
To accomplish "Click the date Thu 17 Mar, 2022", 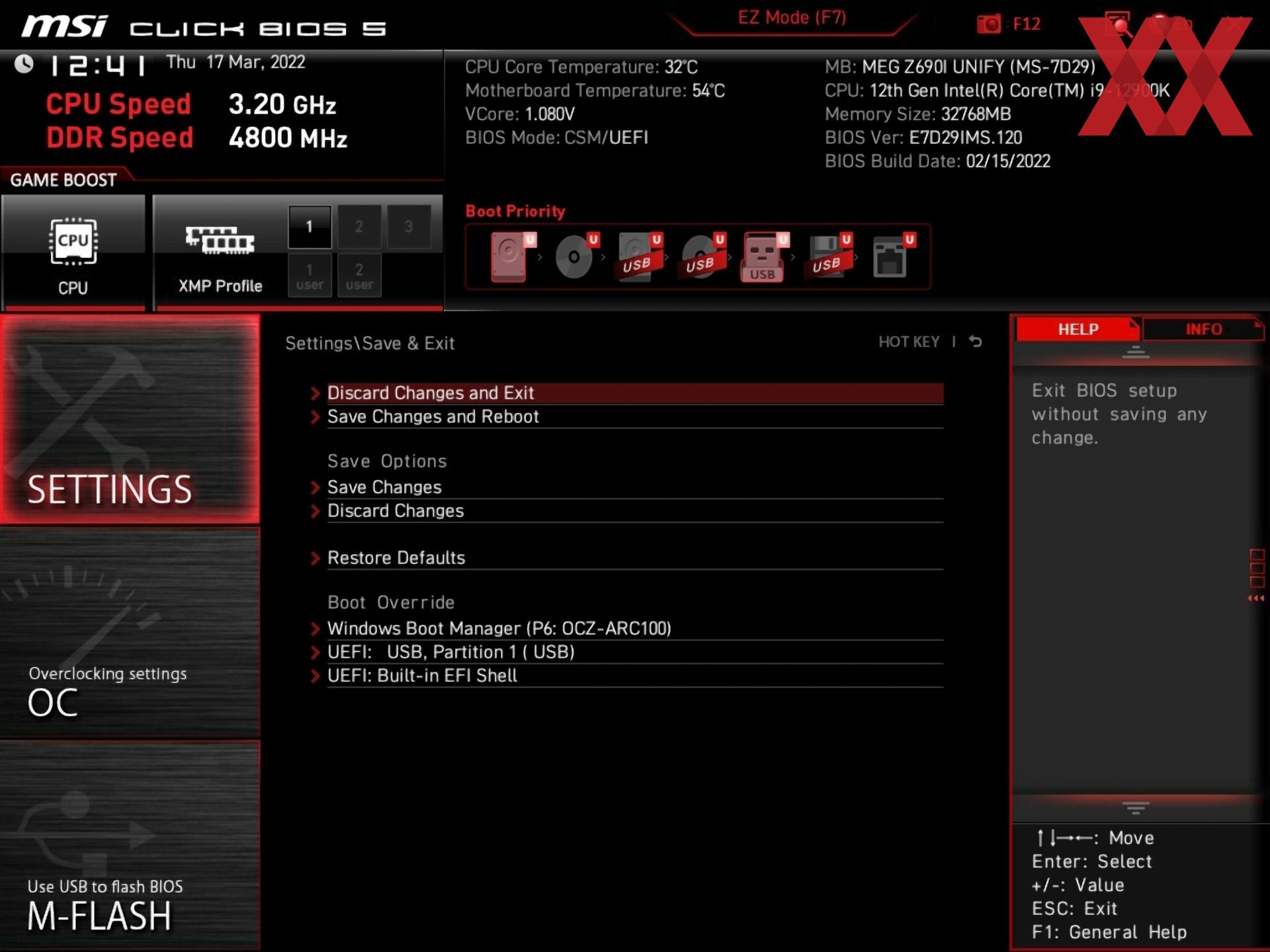I will pyautogui.click(x=235, y=62).
